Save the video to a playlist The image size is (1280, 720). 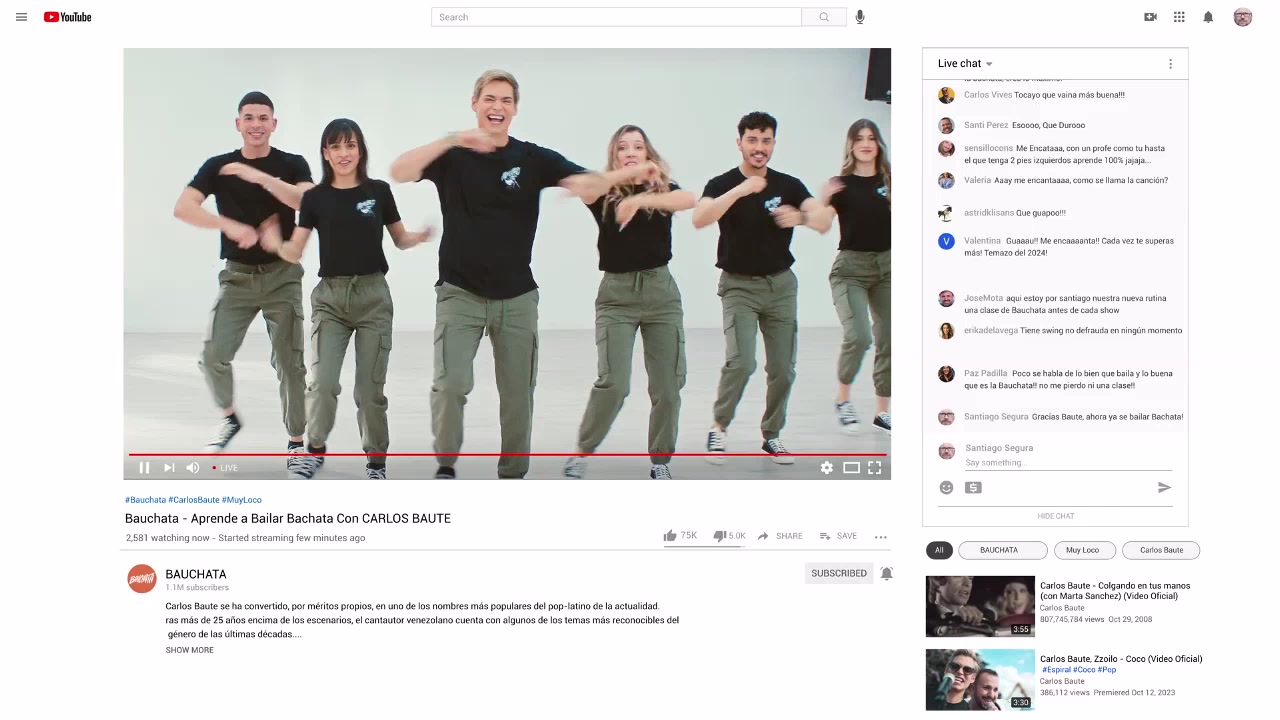838,536
